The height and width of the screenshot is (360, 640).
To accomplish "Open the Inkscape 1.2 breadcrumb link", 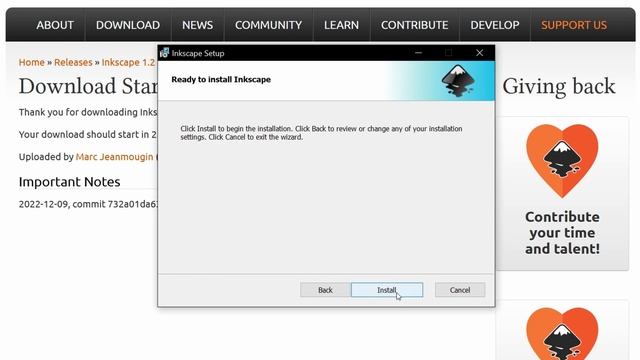I will [129, 62].
